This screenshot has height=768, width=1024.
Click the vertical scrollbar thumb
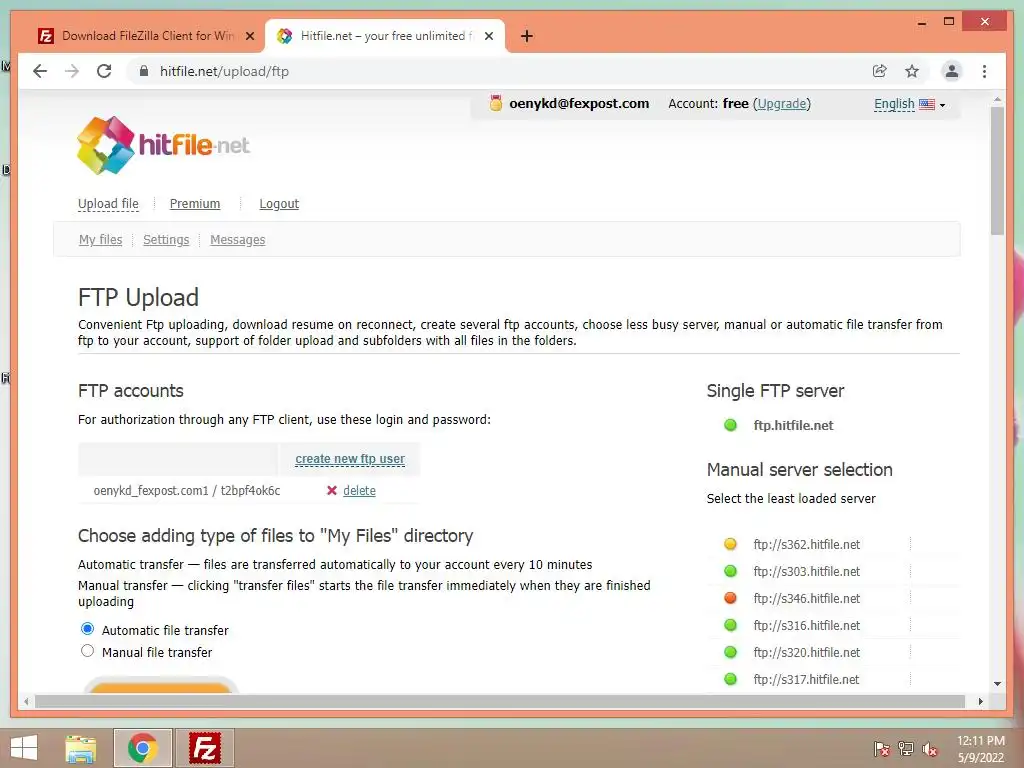coord(997,170)
